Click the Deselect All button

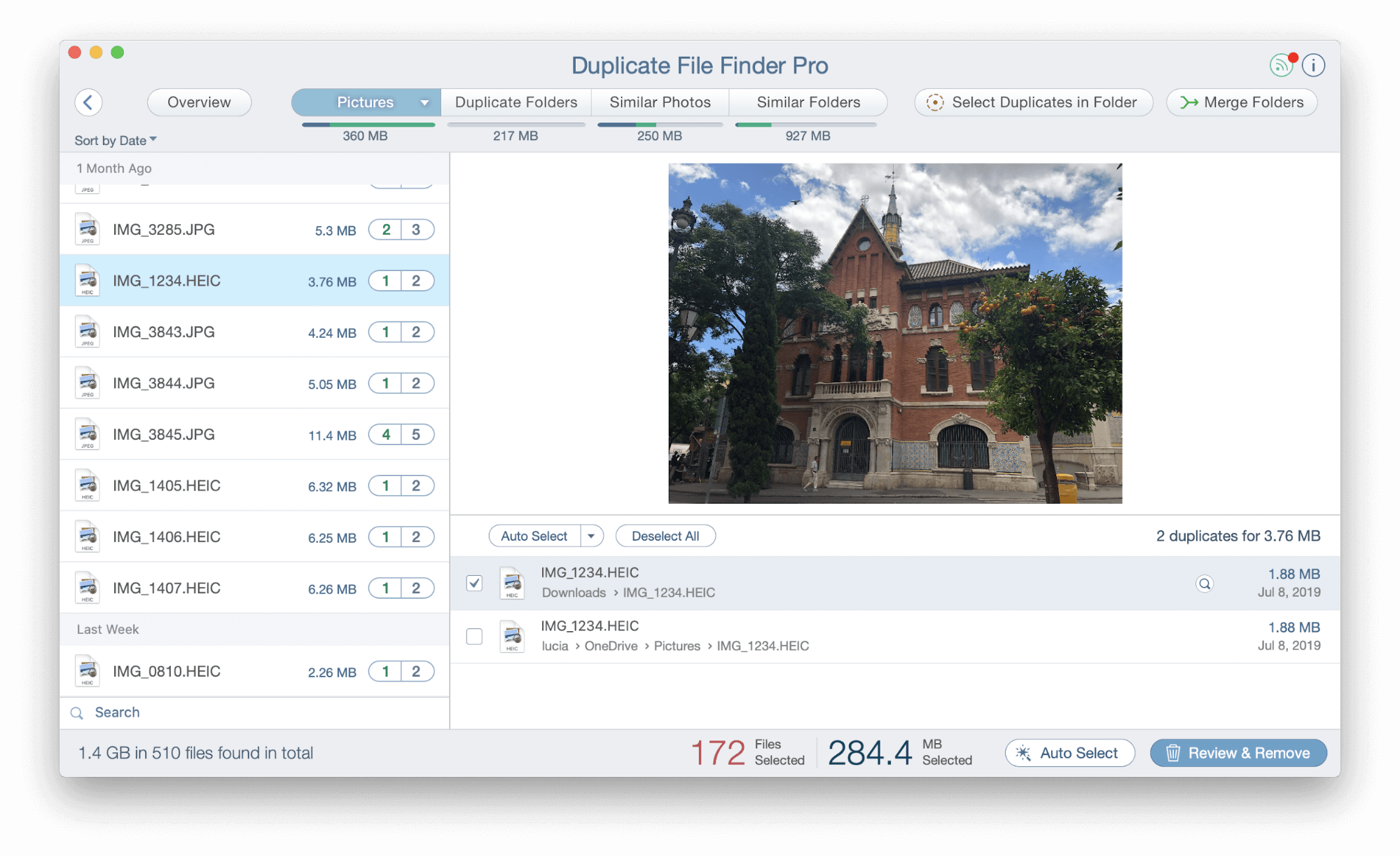pos(664,536)
